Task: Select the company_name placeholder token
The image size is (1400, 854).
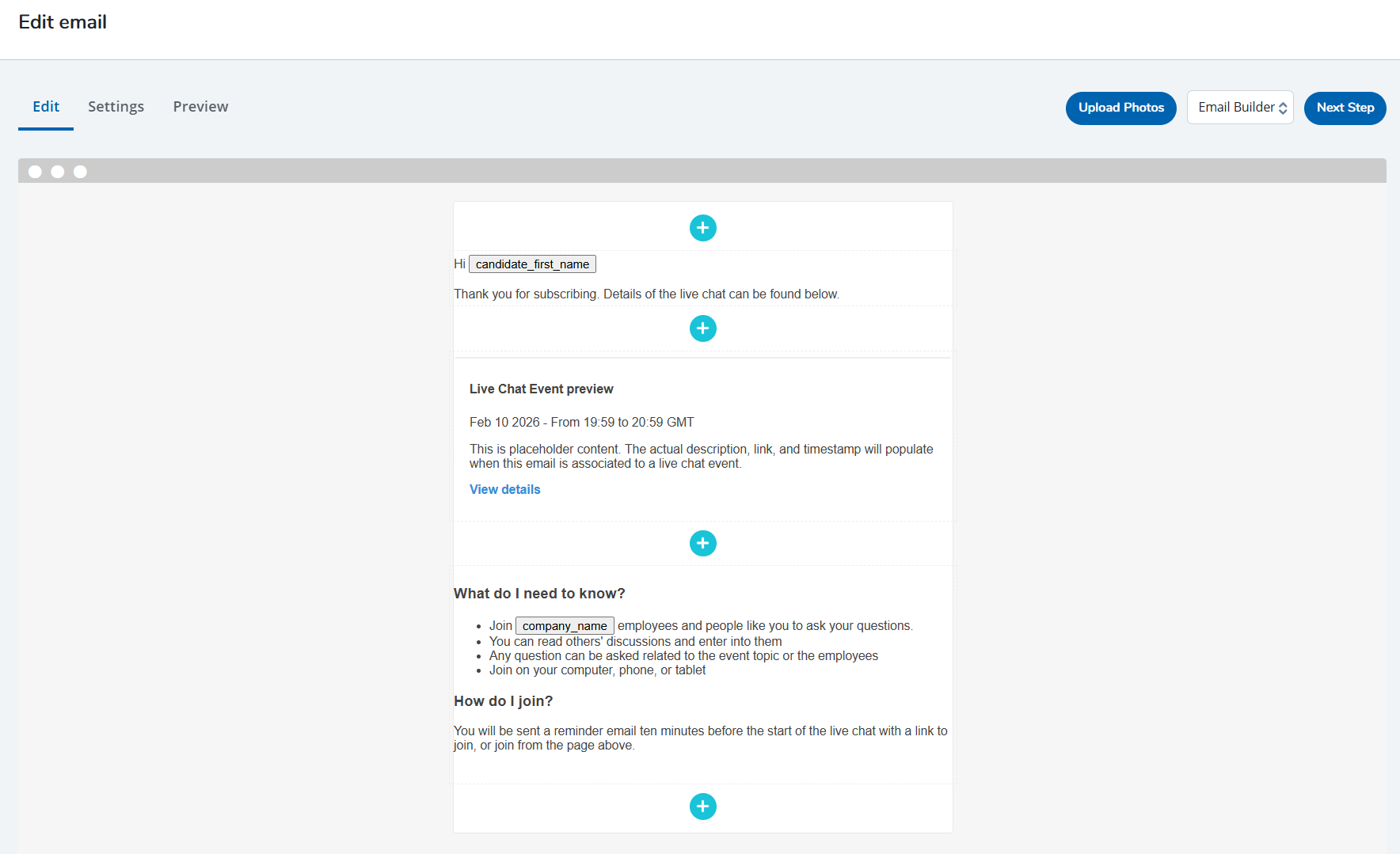Action: click(x=564, y=625)
